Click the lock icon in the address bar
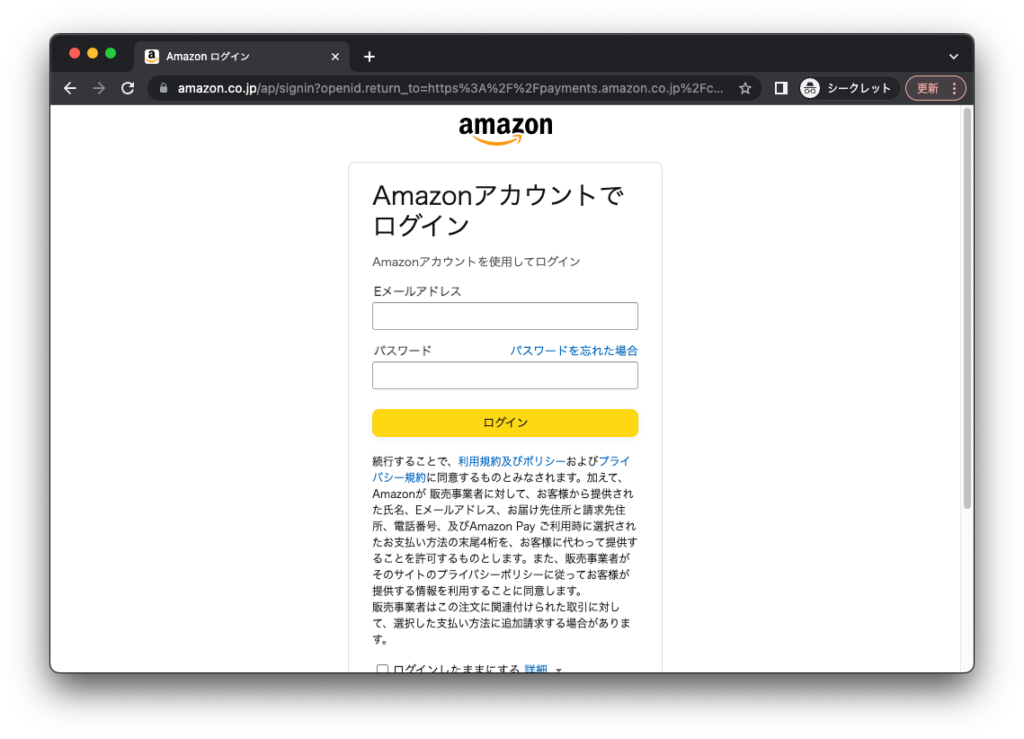Image resolution: width=1024 pixels, height=739 pixels. coord(163,88)
